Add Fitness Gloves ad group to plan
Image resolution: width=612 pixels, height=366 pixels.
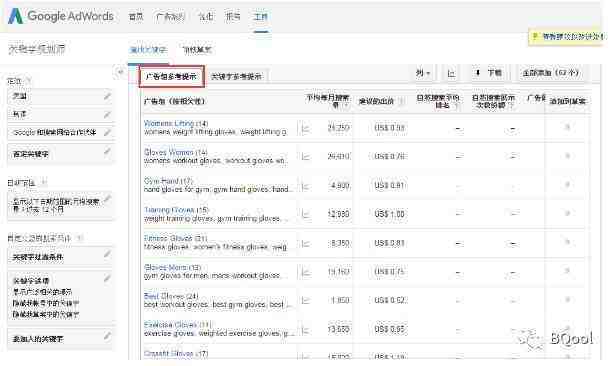tap(568, 242)
